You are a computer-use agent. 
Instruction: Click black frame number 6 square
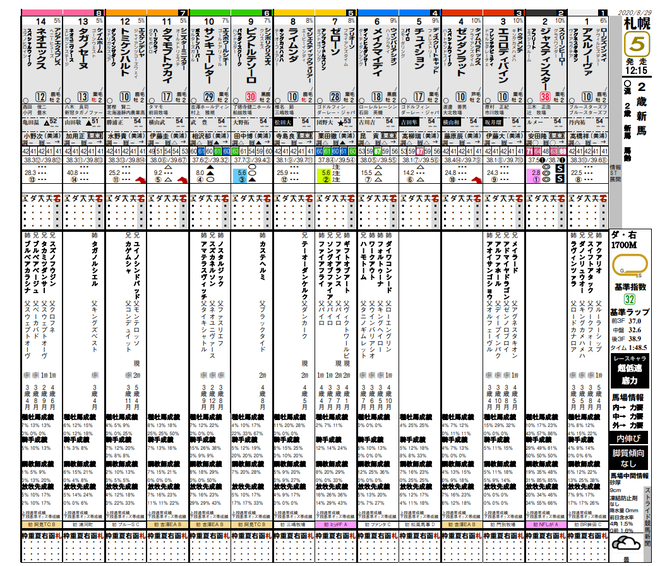(267, 13)
